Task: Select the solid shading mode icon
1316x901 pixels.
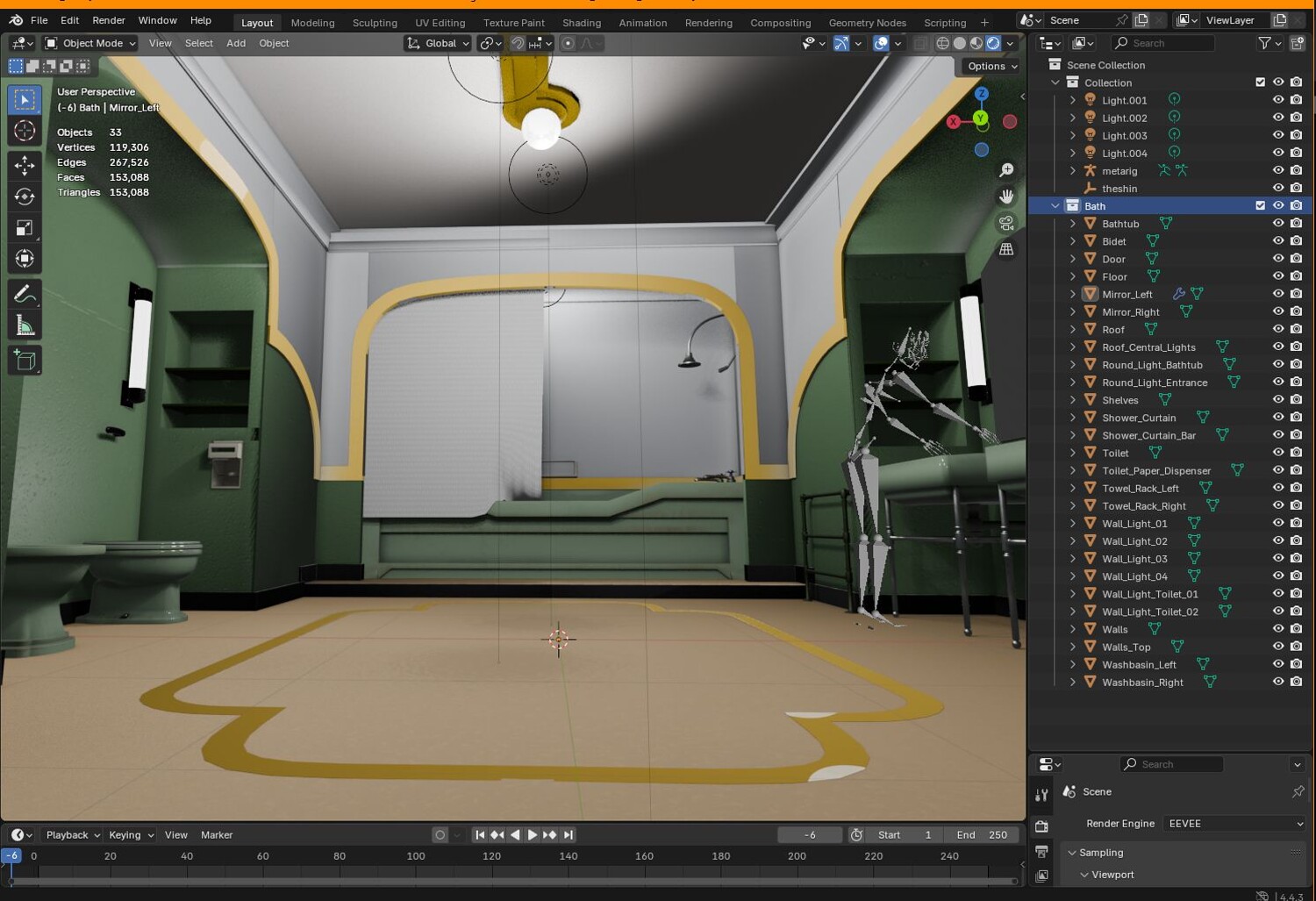Action: [960, 43]
